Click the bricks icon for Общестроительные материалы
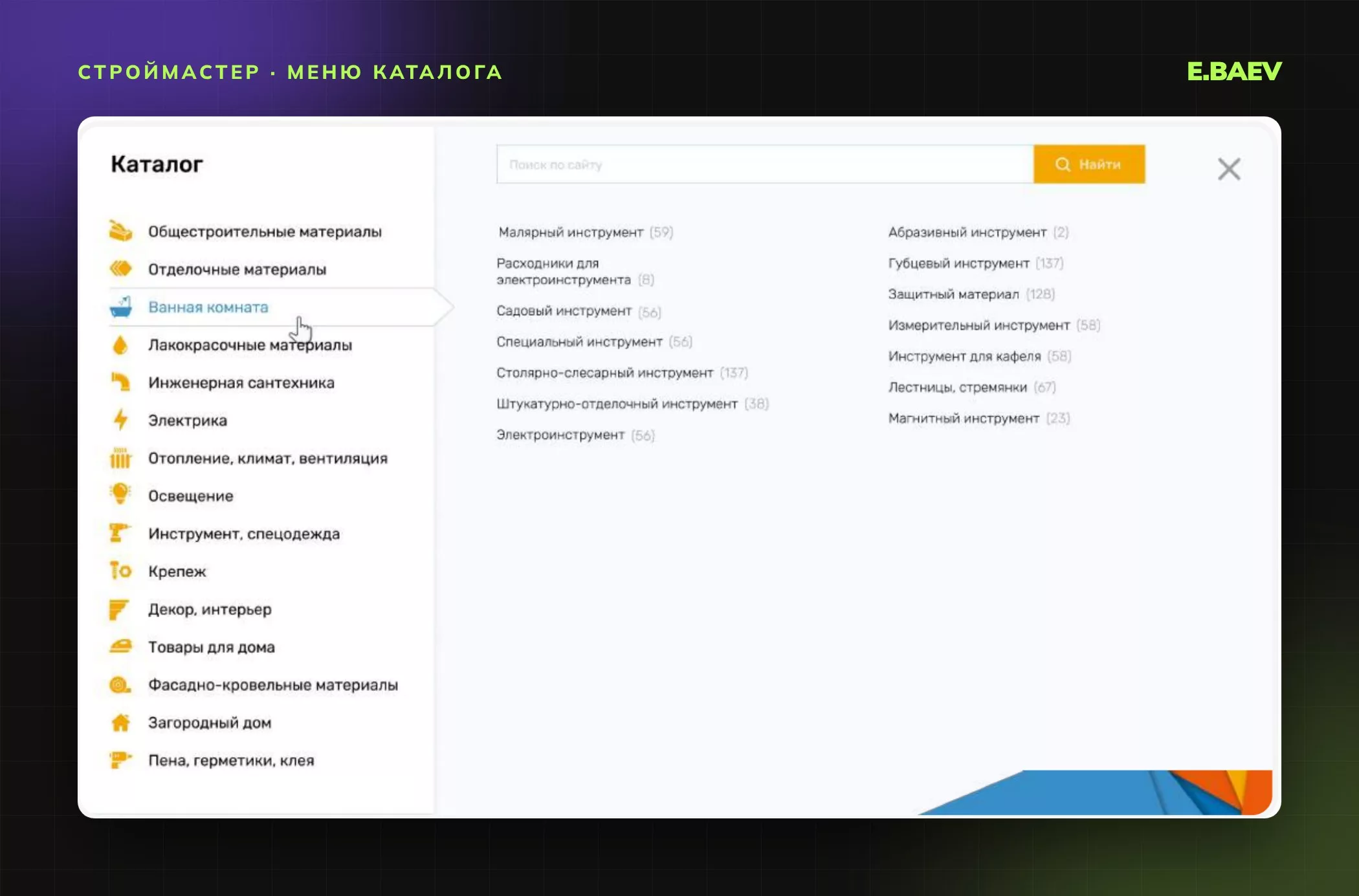This screenshot has width=1359, height=896. tap(120, 231)
